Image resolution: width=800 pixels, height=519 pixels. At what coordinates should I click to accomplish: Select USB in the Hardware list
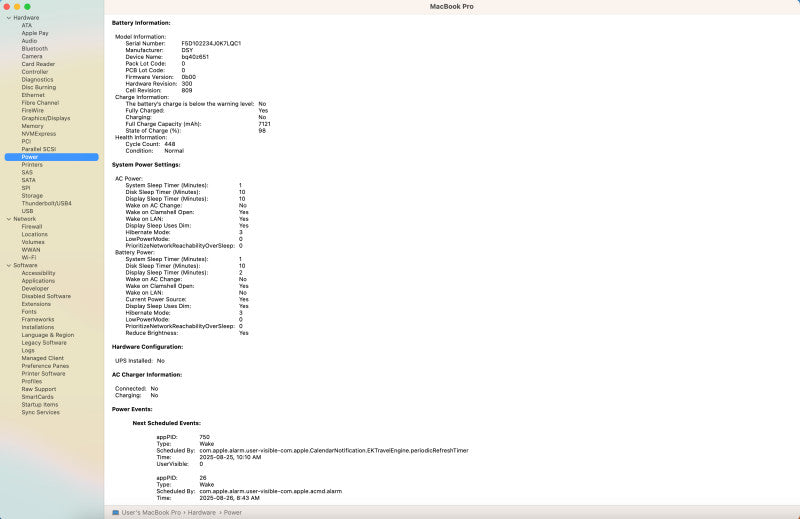27,211
